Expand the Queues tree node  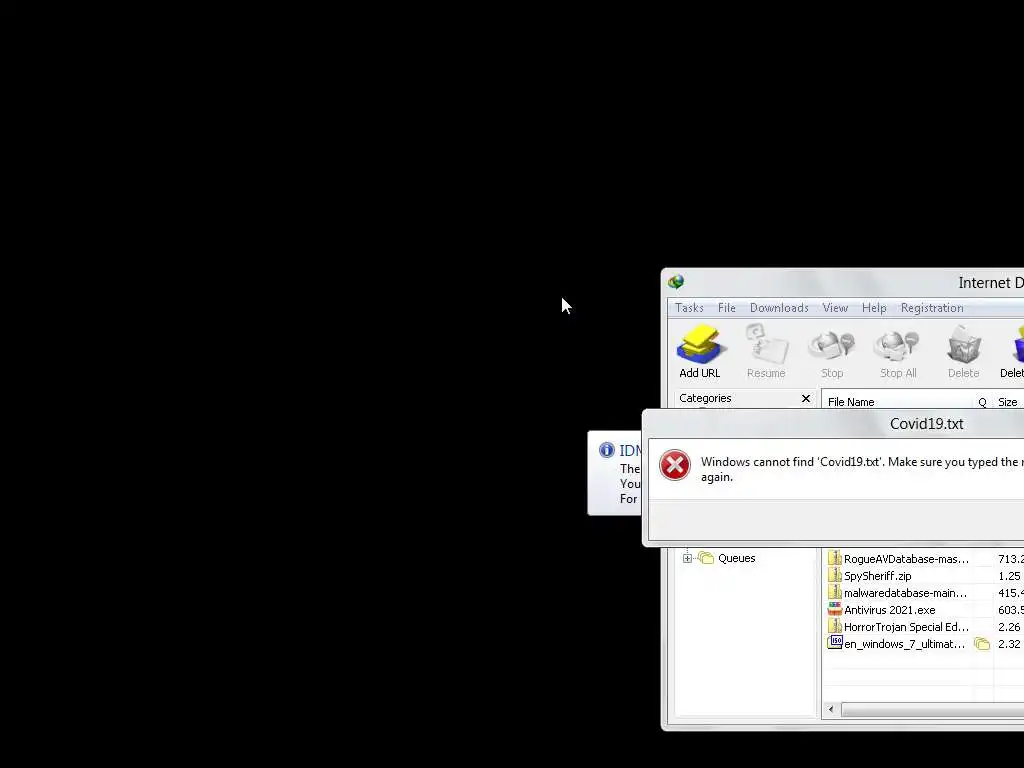(x=687, y=558)
